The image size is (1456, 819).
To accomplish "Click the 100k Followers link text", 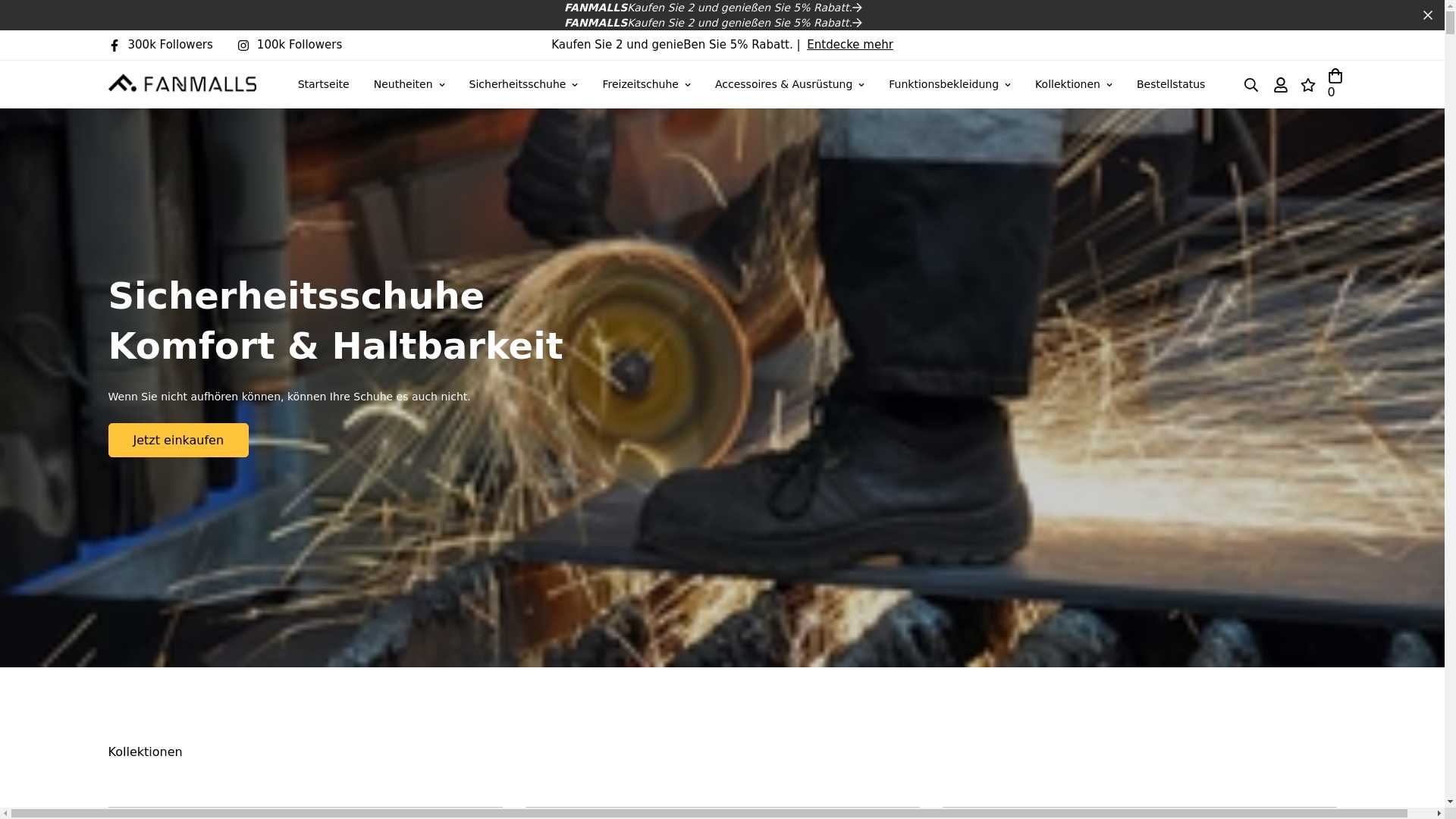I will pos(299,45).
